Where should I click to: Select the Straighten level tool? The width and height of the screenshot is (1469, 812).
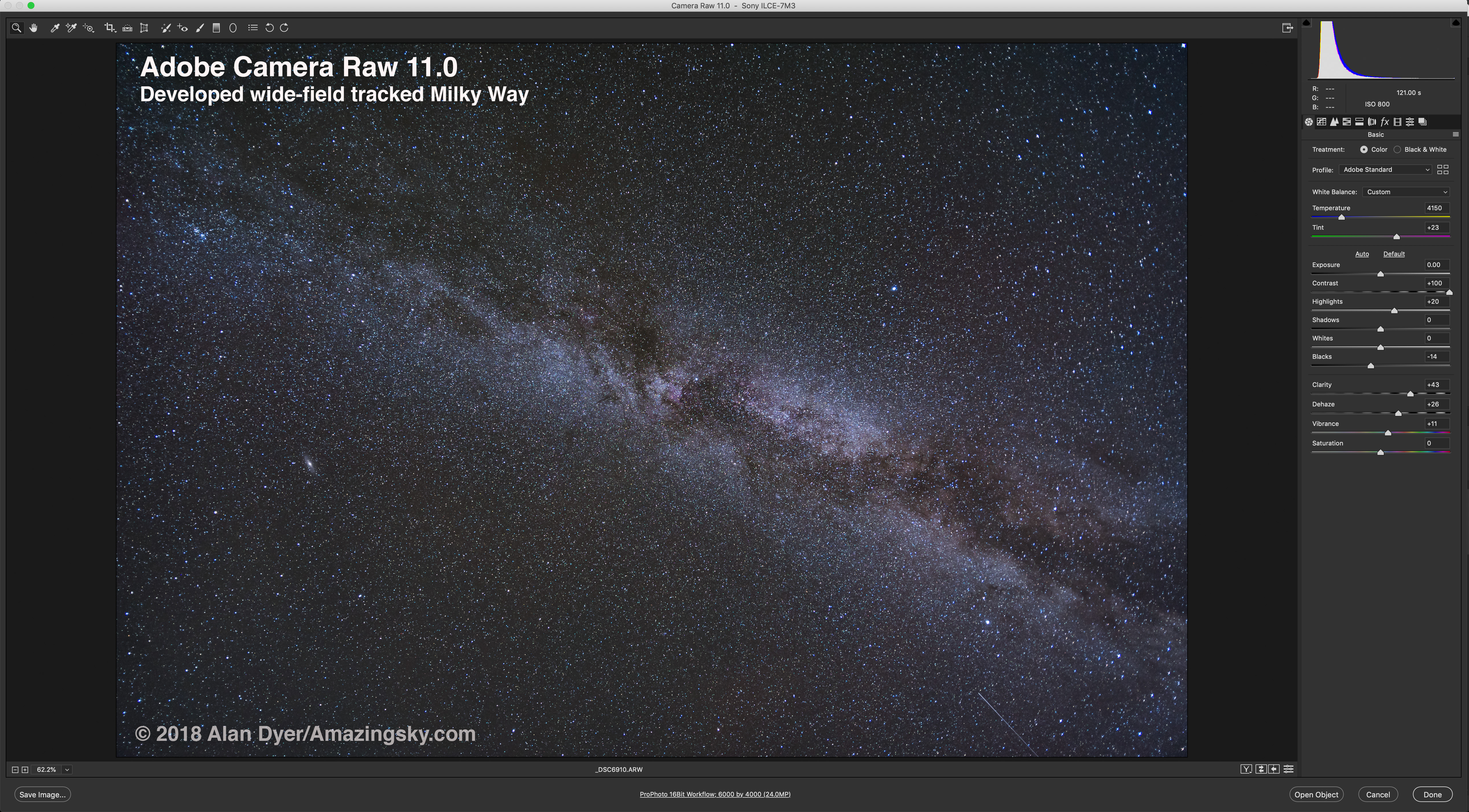coord(127,28)
